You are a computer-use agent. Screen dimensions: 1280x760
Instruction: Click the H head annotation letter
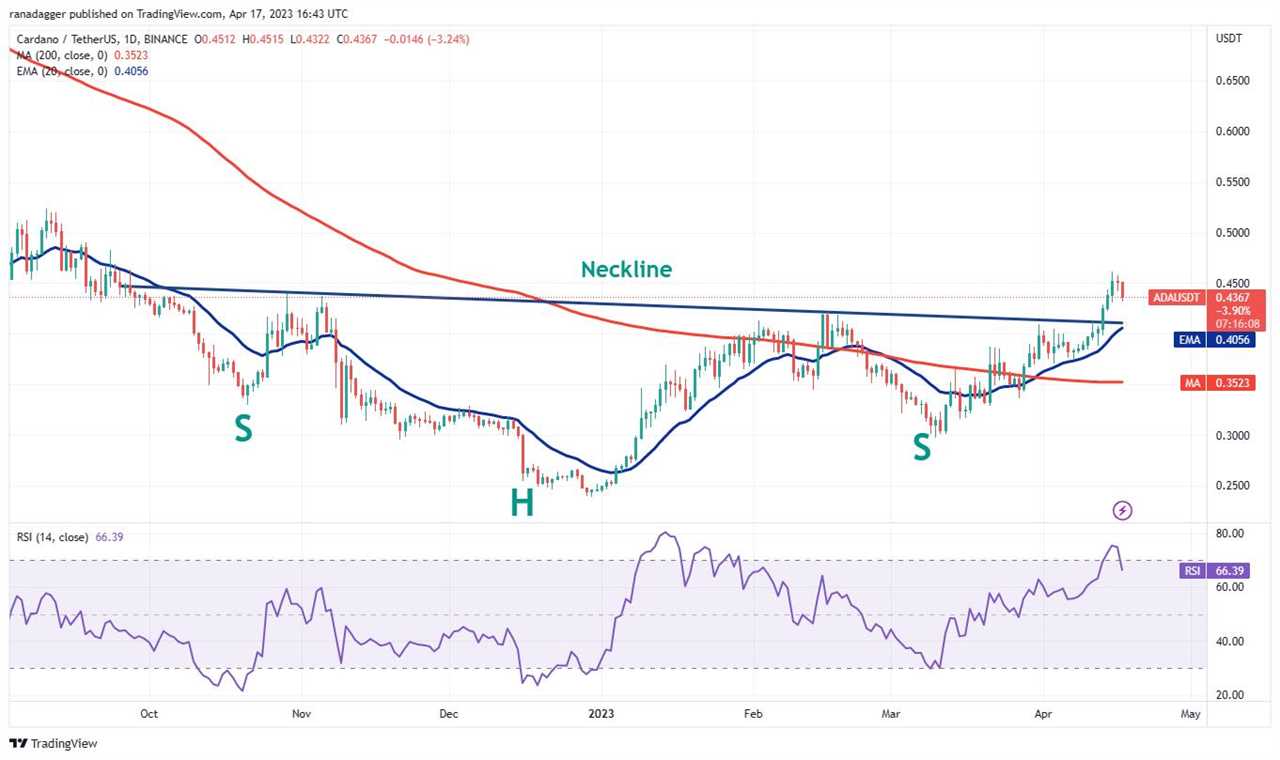pos(522,503)
